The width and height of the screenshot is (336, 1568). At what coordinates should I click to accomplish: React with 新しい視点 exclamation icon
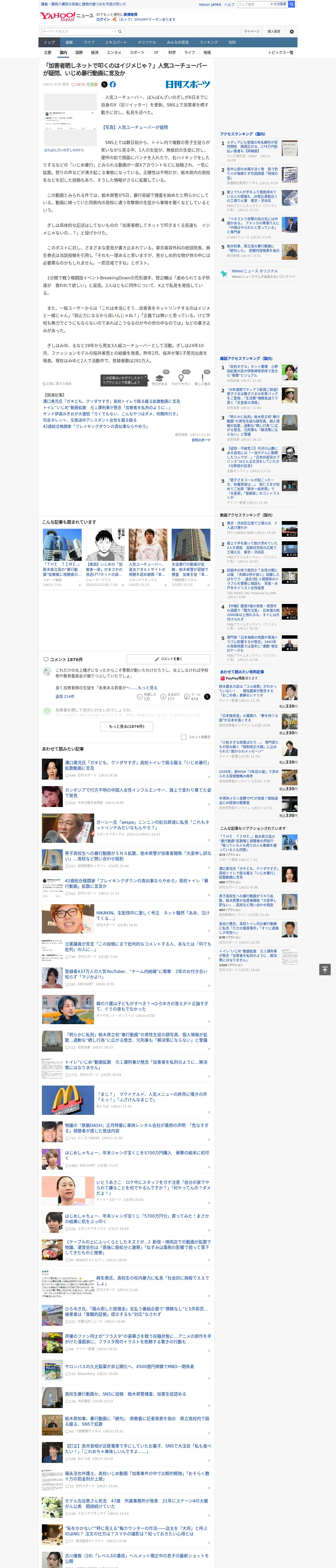(203, 378)
